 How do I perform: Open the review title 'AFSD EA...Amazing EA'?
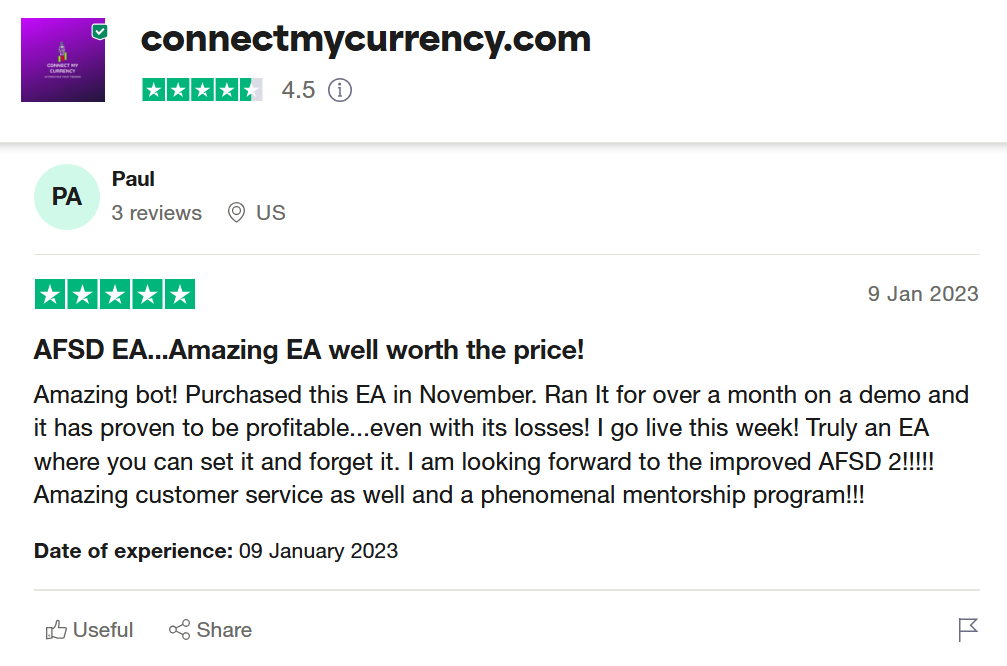(308, 351)
